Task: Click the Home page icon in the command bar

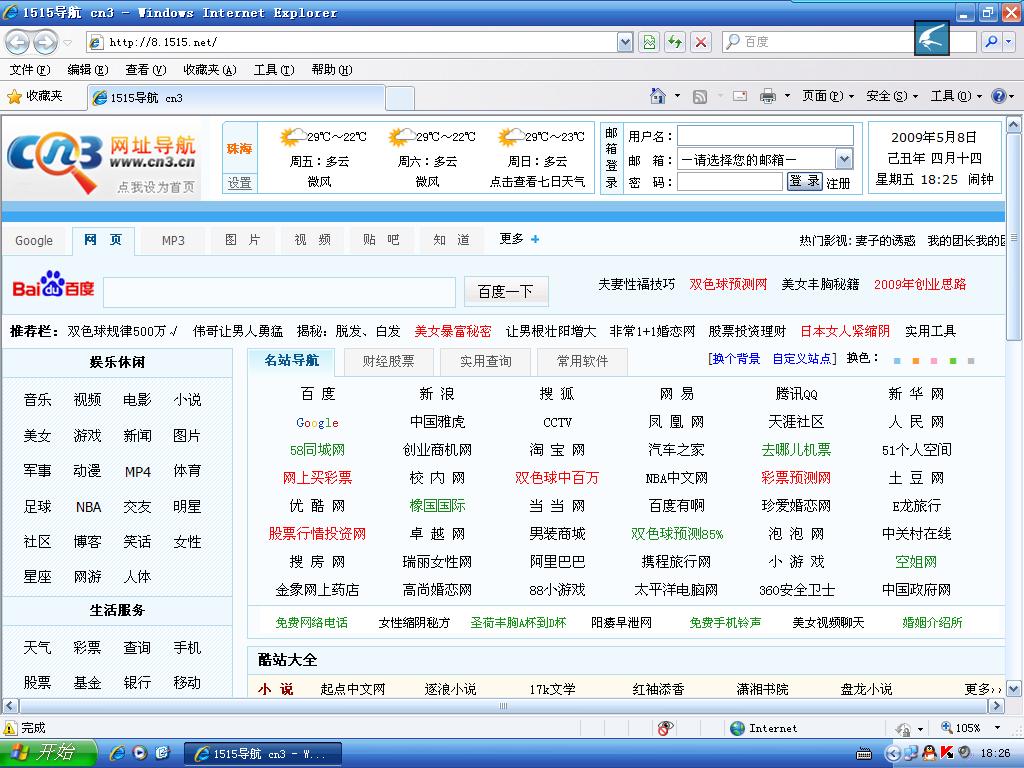Action: 657,96
